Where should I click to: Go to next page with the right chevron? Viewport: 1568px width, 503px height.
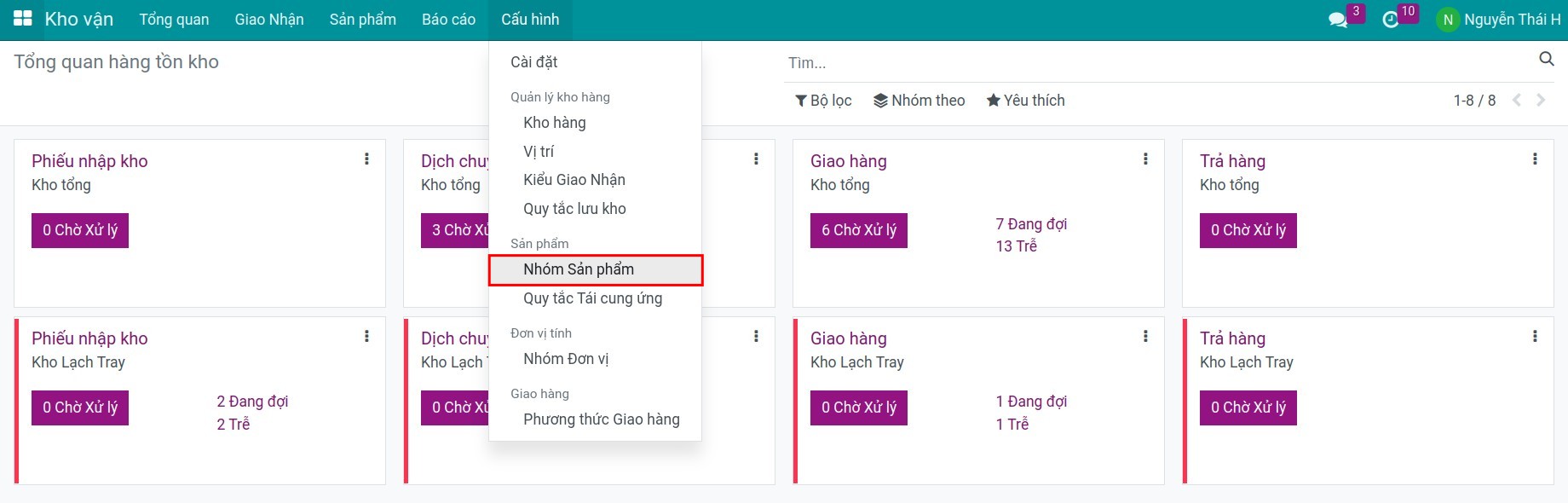click(x=1540, y=100)
